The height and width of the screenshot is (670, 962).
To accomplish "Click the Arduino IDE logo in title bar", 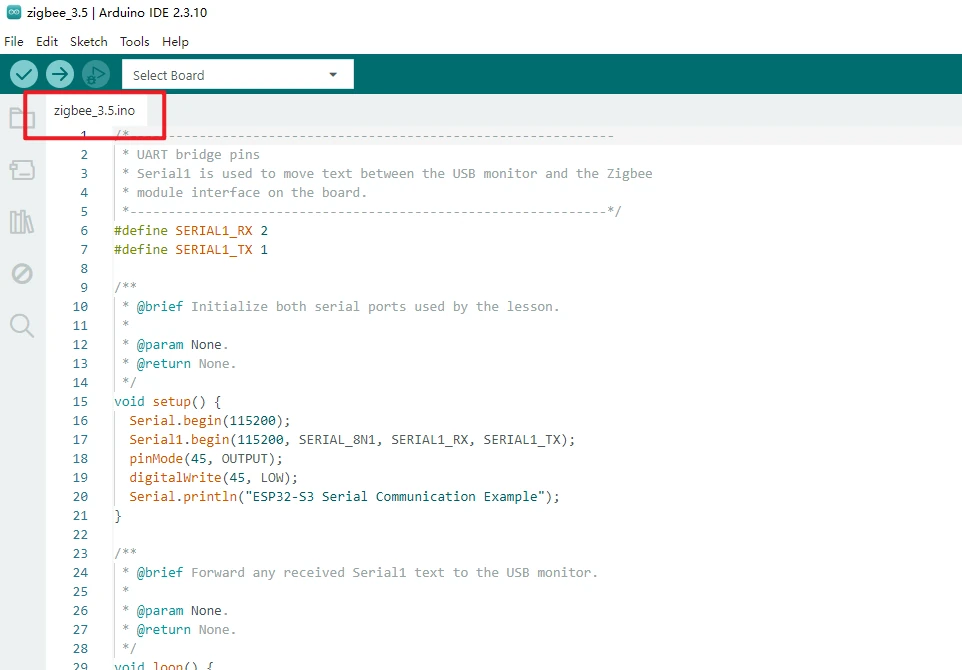I will tap(13, 12).
